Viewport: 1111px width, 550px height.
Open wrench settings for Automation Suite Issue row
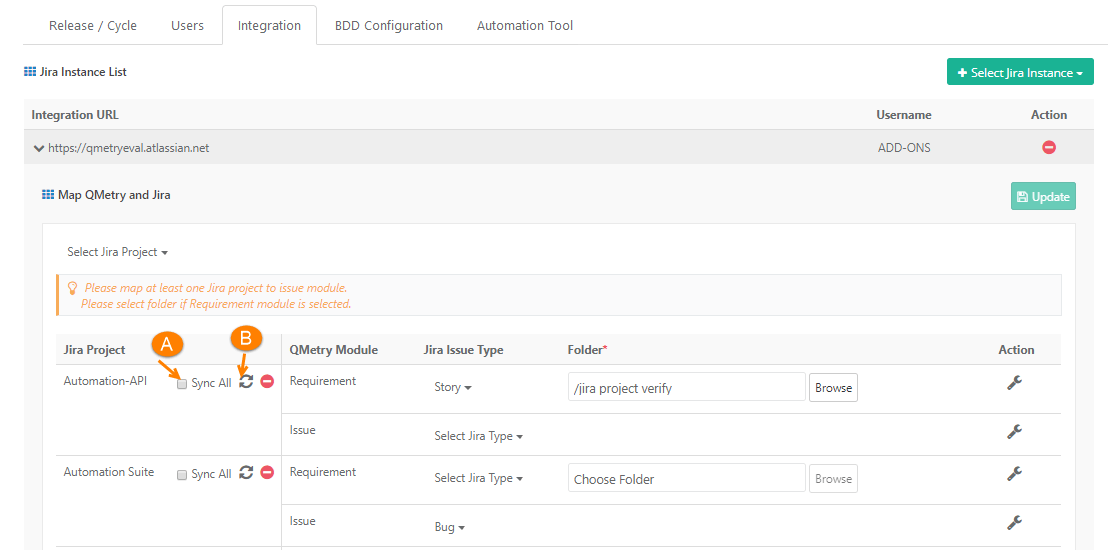click(1014, 523)
